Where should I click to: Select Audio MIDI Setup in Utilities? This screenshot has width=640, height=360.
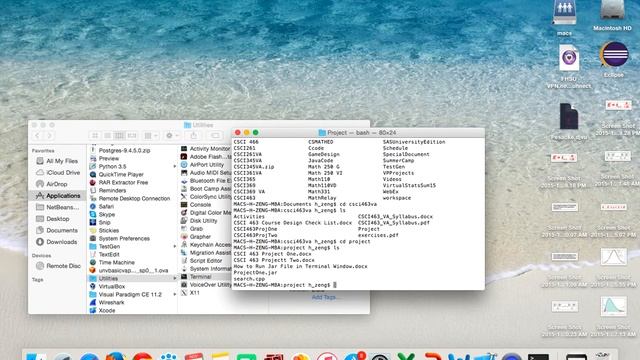click(x=210, y=173)
